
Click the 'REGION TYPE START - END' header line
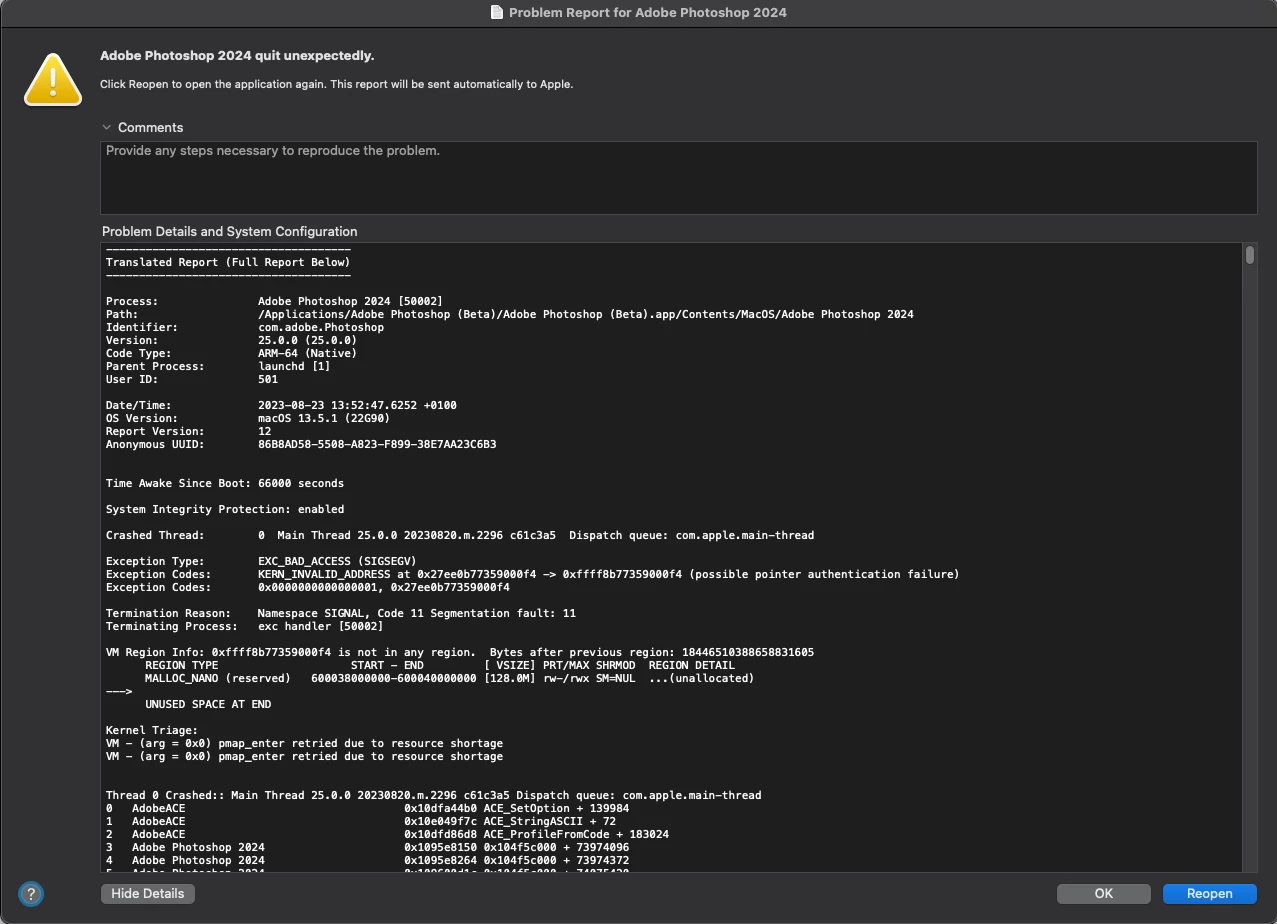(440, 665)
